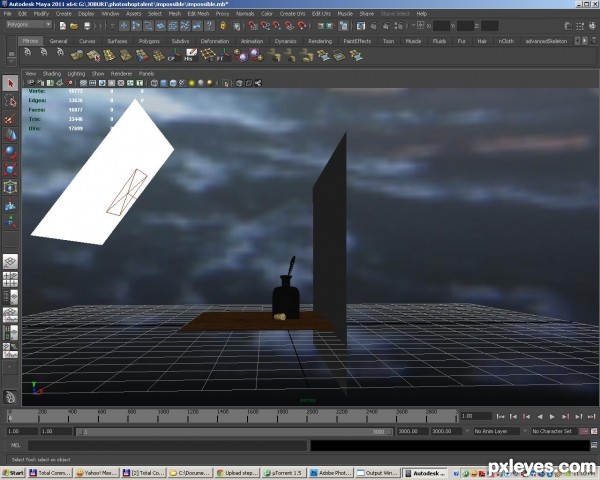Open the panel Shading menu
This screenshot has width=600, height=480.
pos(52,73)
